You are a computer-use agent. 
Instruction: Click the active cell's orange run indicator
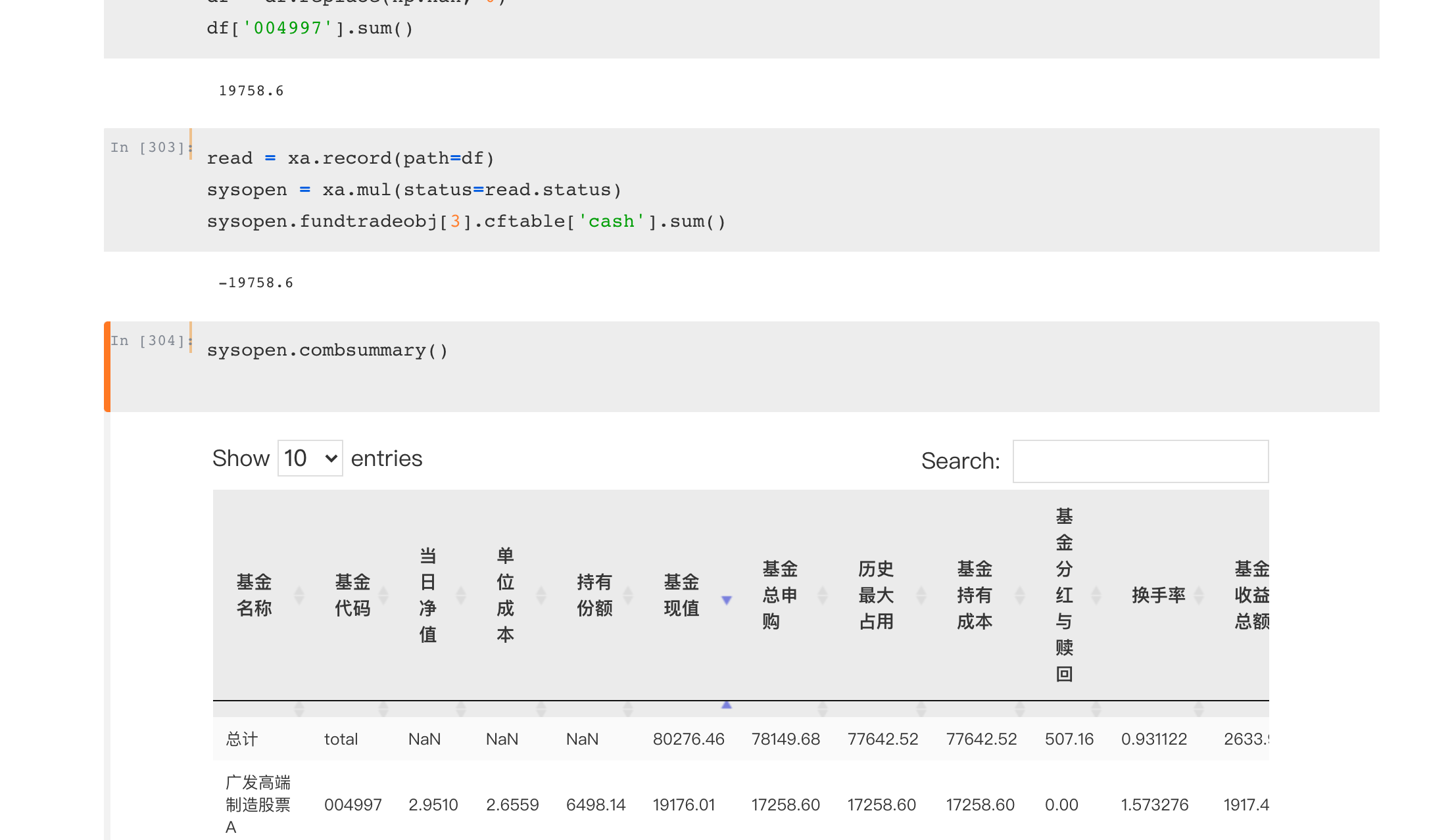tap(107, 367)
